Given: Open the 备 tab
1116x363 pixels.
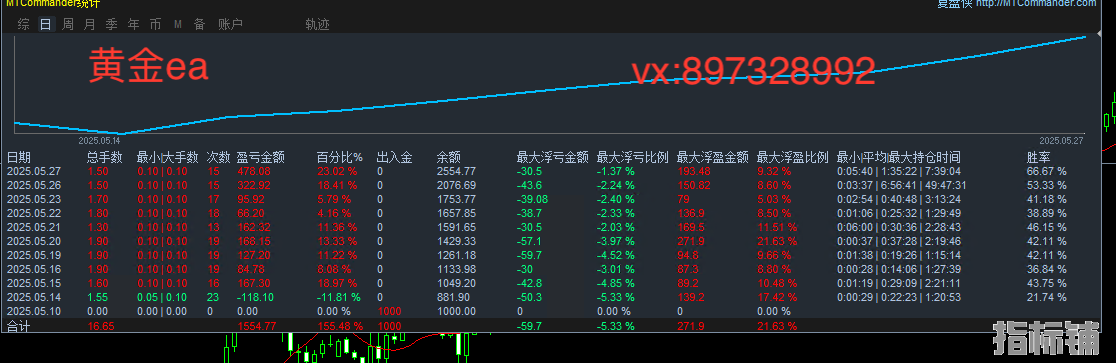Looking at the screenshot, I should tap(200, 25).
